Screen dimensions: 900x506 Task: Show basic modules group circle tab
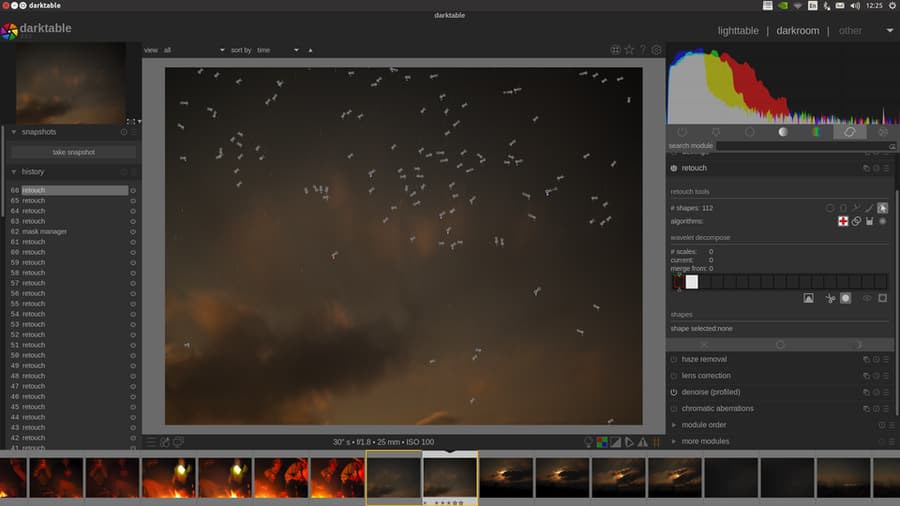(x=749, y=132)
